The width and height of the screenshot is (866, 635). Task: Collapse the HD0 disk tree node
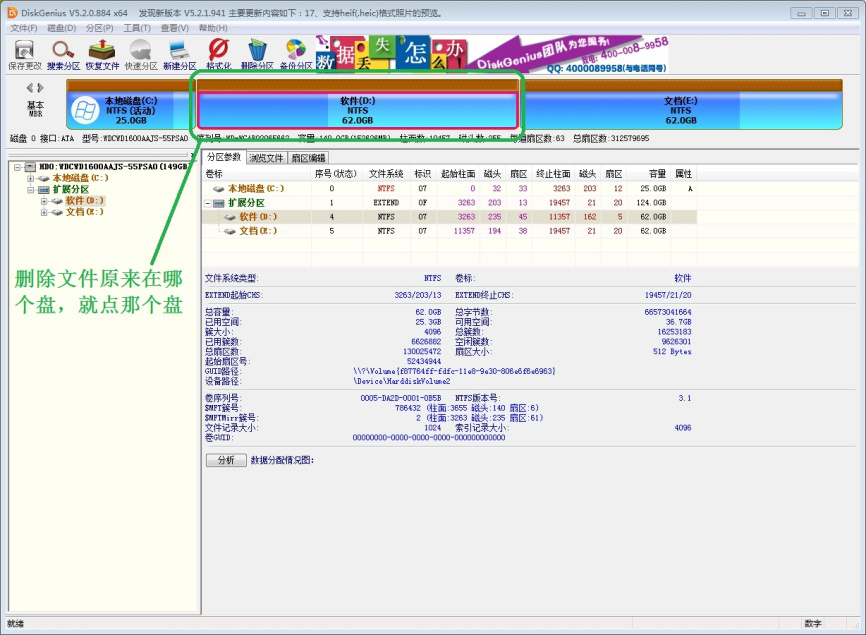17,167
